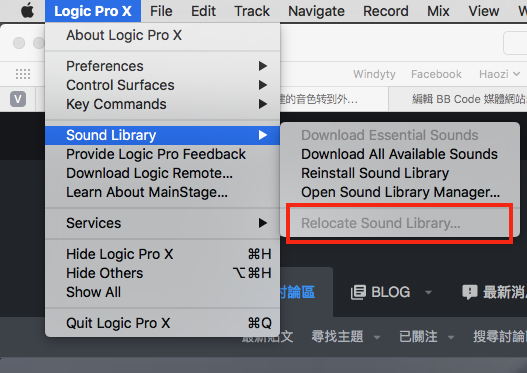Click Download All Available Sounds

400,154
